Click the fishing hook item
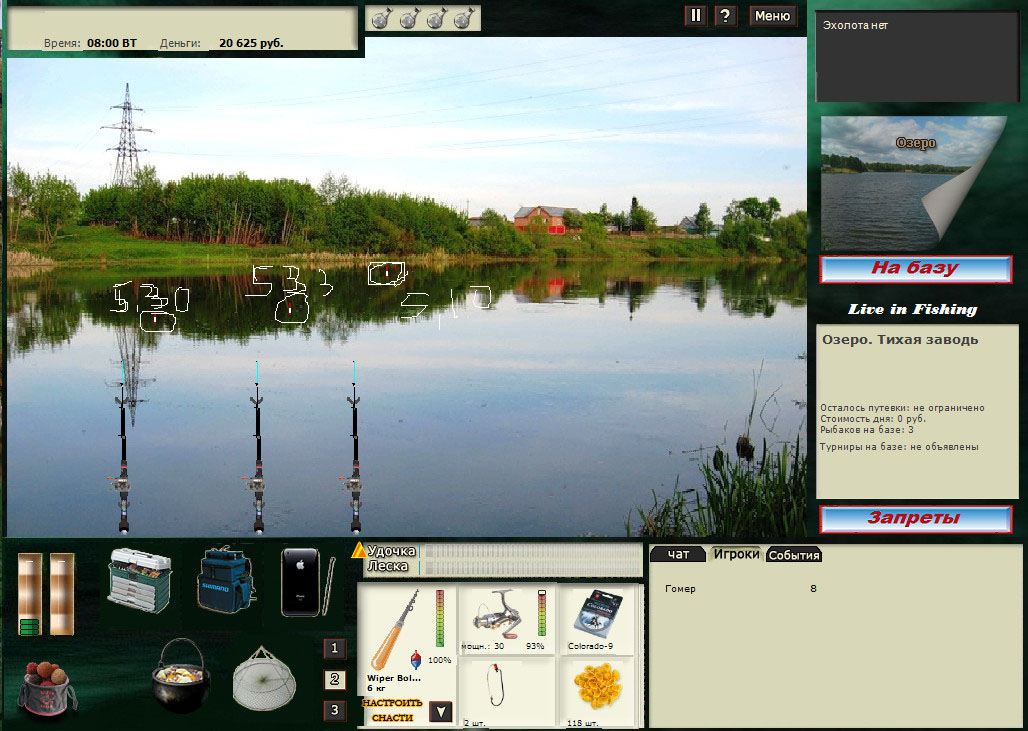The height and width of the screenshot is (731, 1028). pos(495,685)
